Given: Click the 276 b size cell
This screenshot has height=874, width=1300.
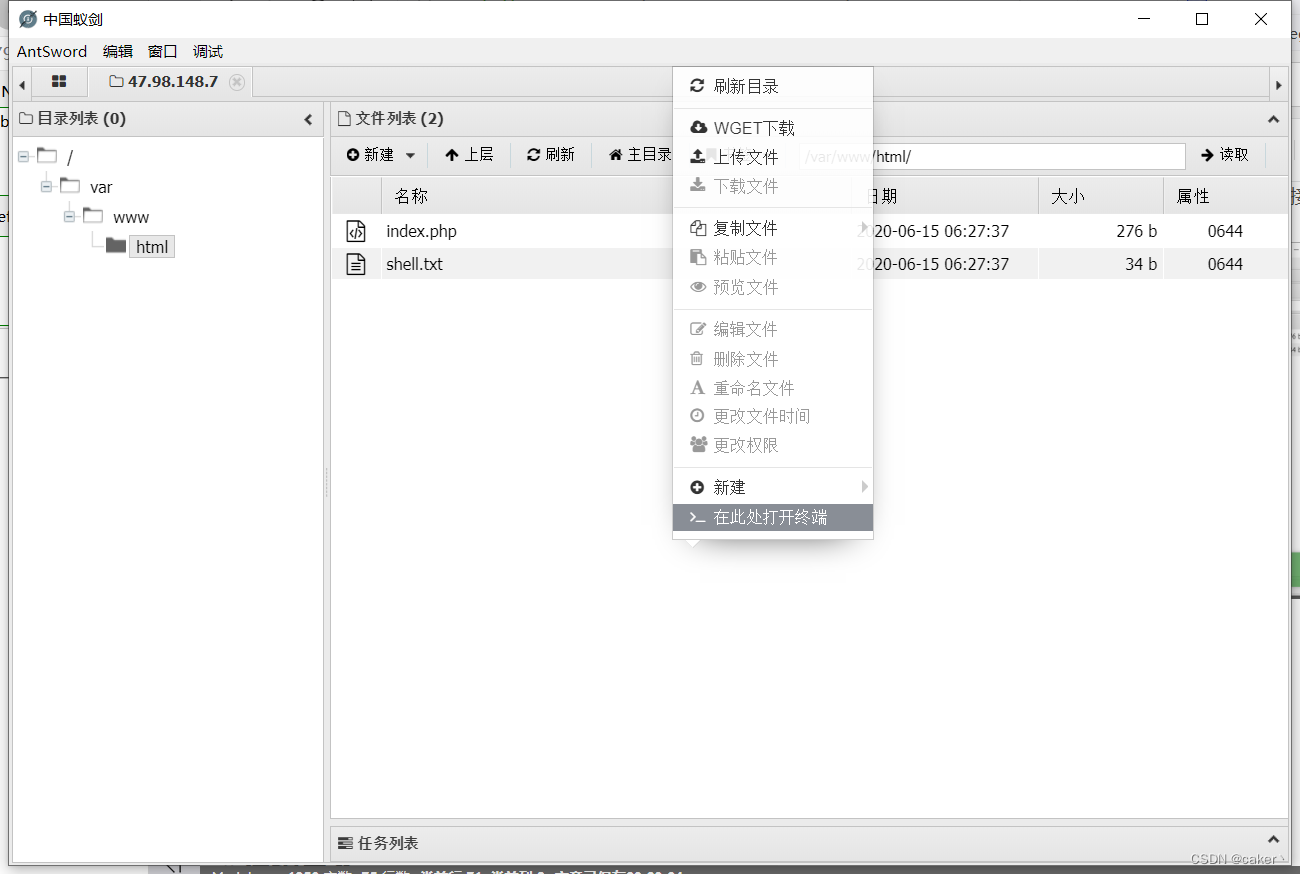Looking at the screenshot, I should (x=1137, y=231).
